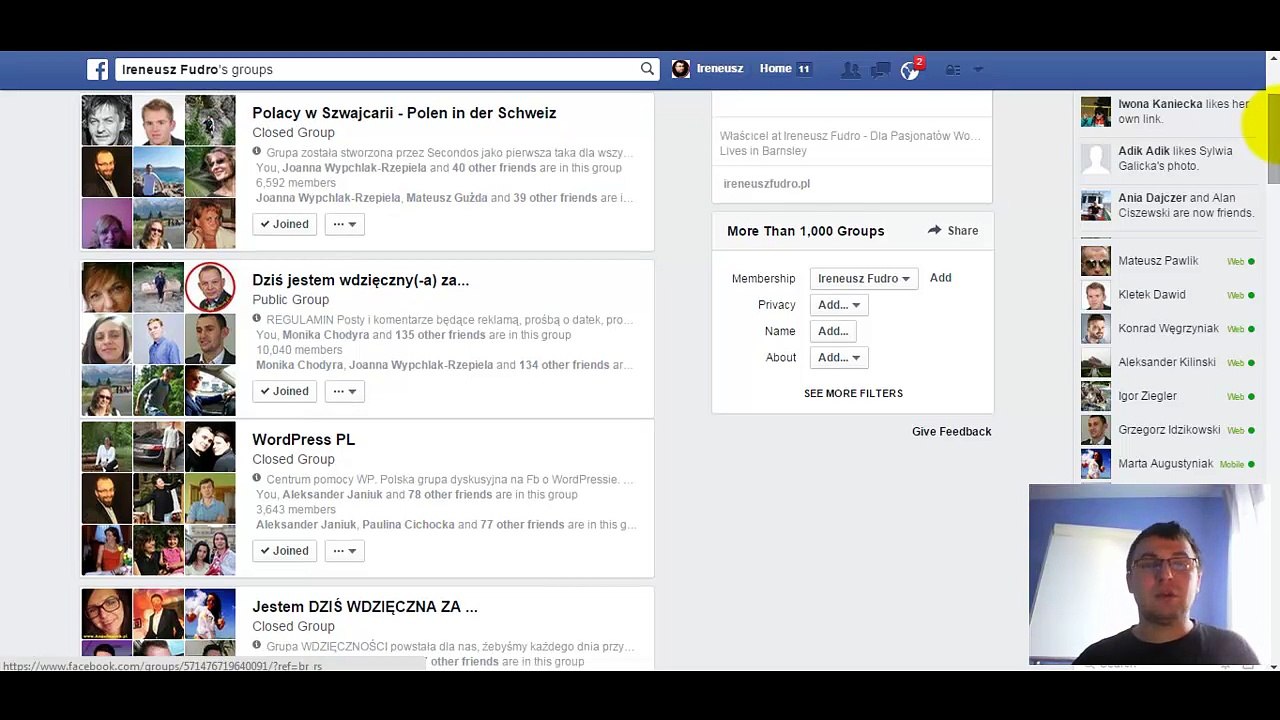Screen dimensions: 1280x720
Task: Click red-circled photo in Dziś jestem wdzięczny(-a) grid
Action: (210, 287)
